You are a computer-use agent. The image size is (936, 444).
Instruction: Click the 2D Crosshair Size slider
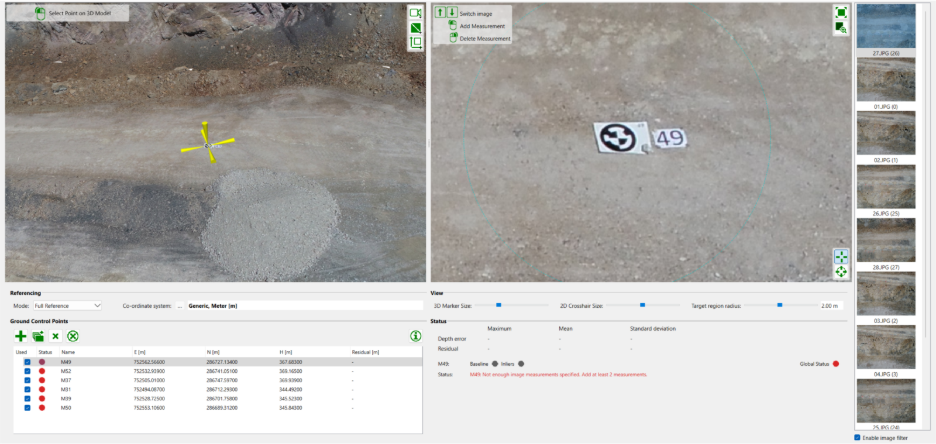pos(643,304)
